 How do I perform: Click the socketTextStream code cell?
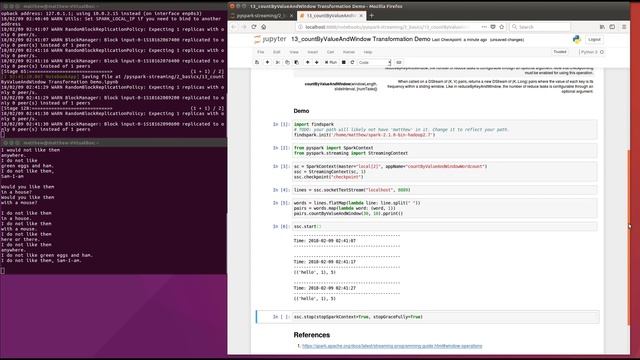click(444, 190)
